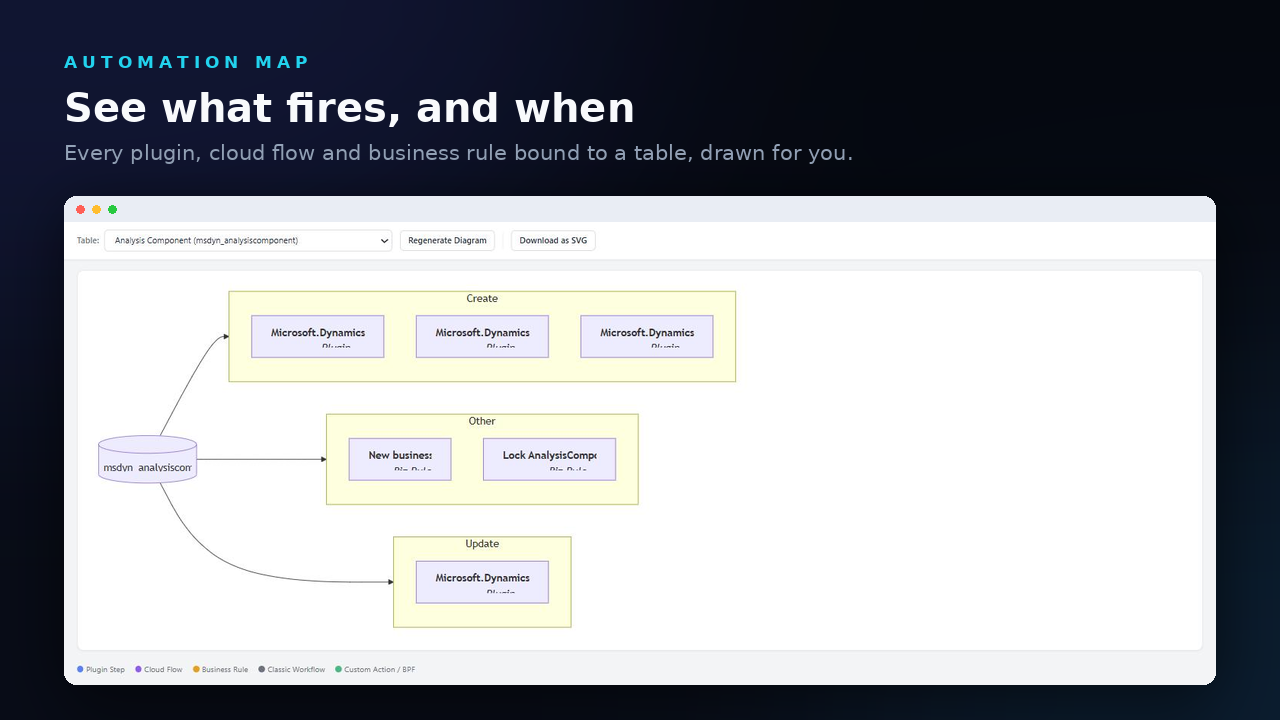1280x720 pixels.
Task: Click the "New business" Biz Rule node
Action: [x=400, y=459]
